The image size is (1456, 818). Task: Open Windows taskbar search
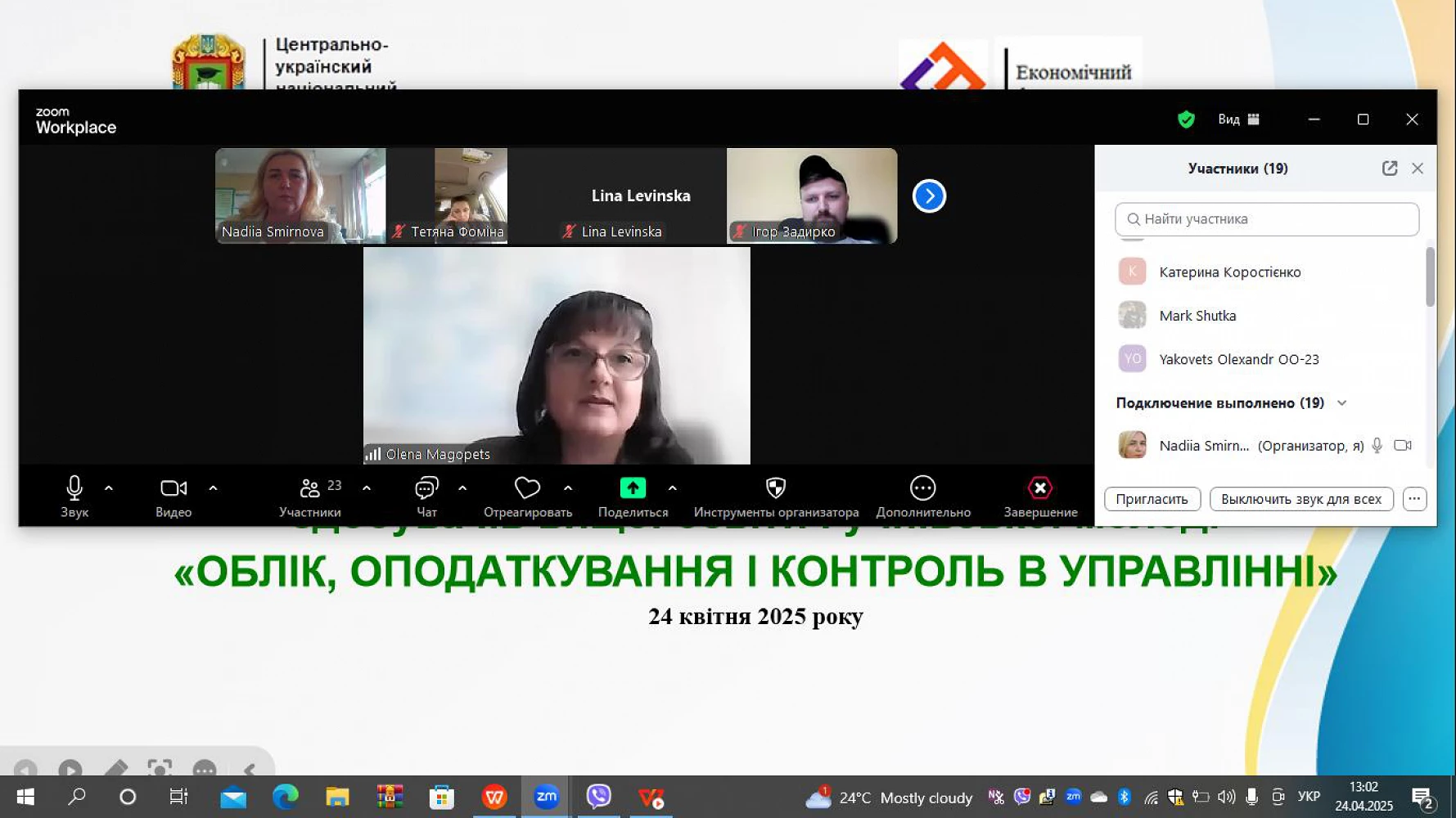tap(77, 797)
